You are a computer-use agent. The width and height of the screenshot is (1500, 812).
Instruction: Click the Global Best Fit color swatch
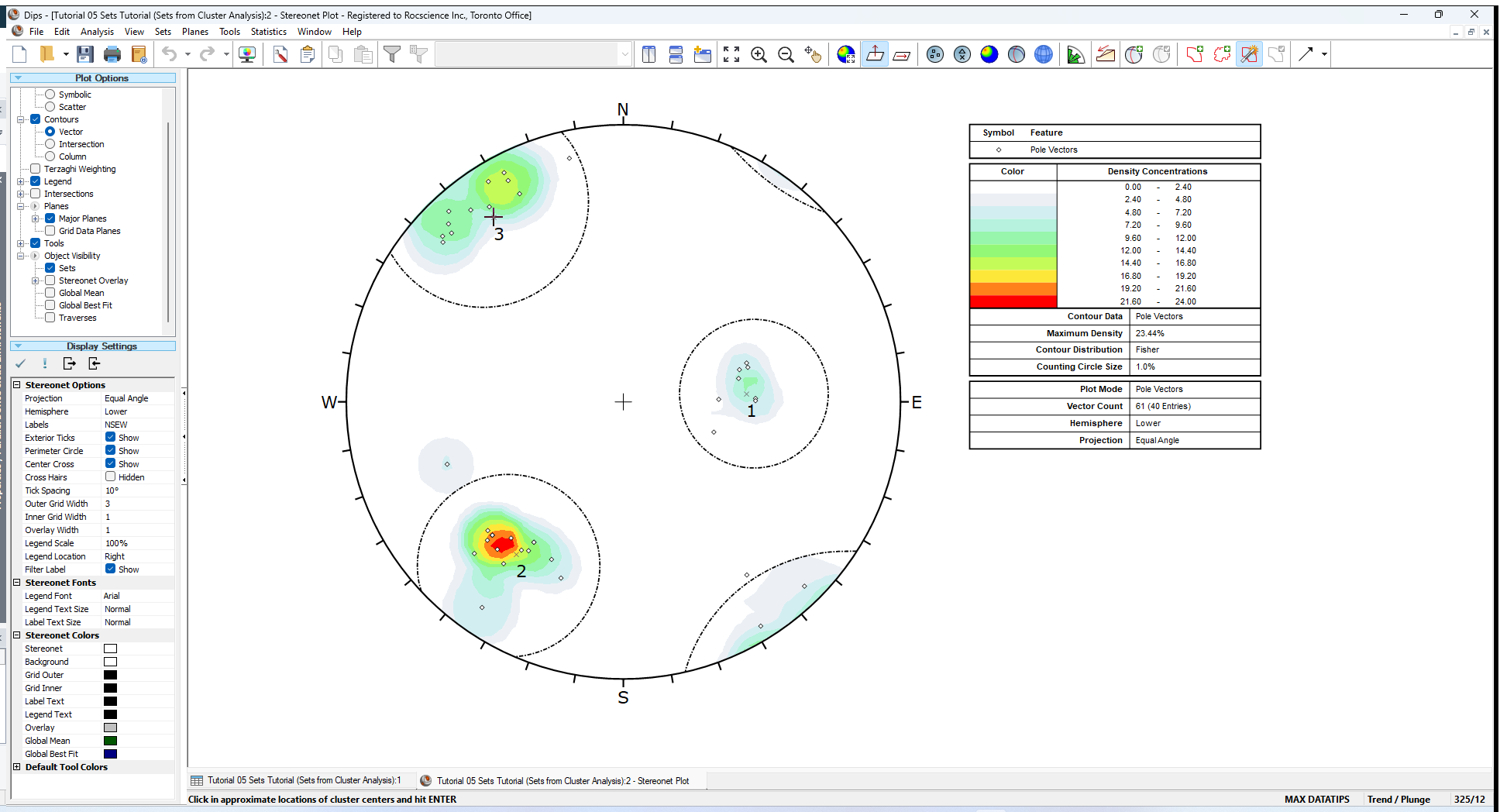(x=111, y=754)
